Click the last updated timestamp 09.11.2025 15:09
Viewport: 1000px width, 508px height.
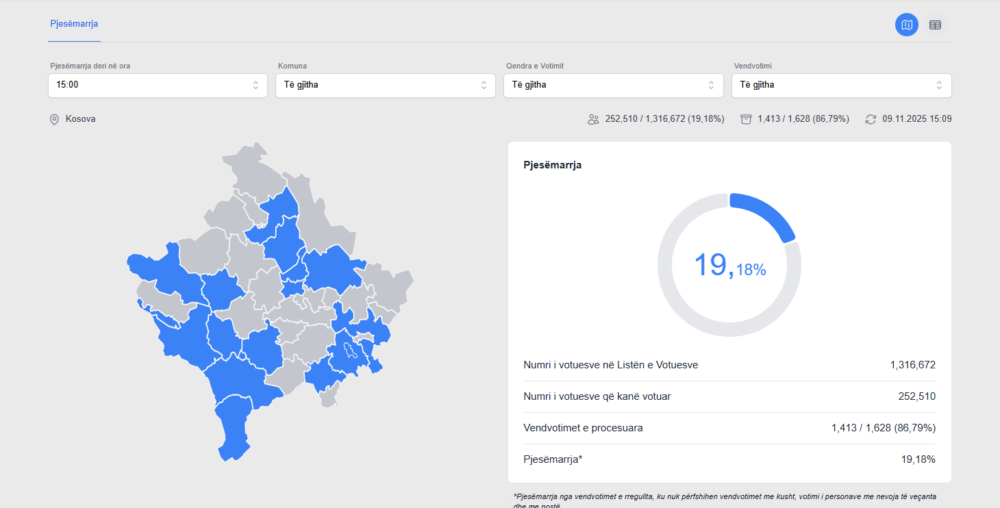click(x=917, y=119)
